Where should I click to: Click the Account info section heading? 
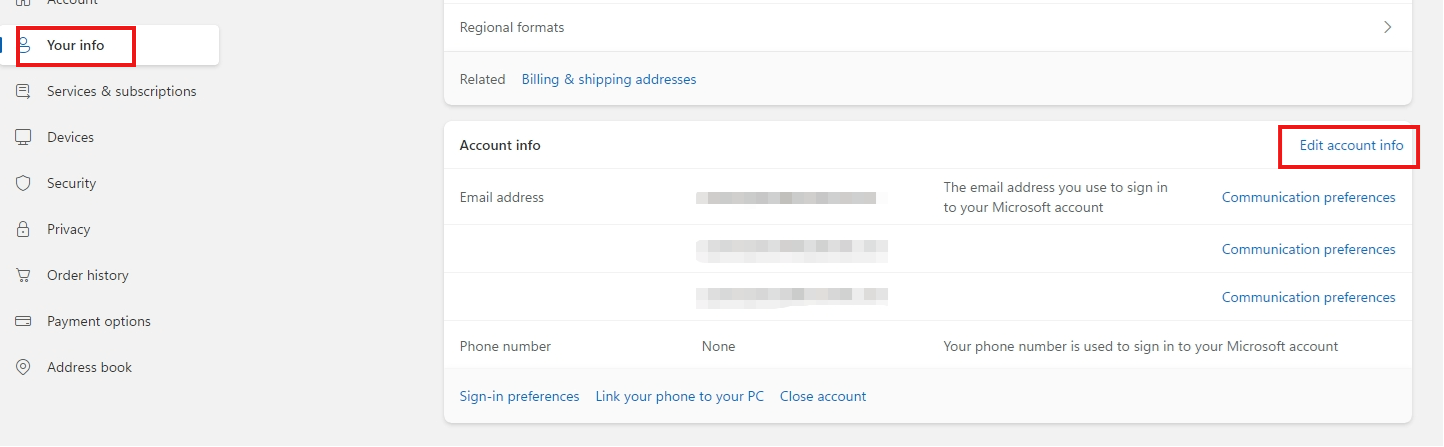tap(499, 145)
